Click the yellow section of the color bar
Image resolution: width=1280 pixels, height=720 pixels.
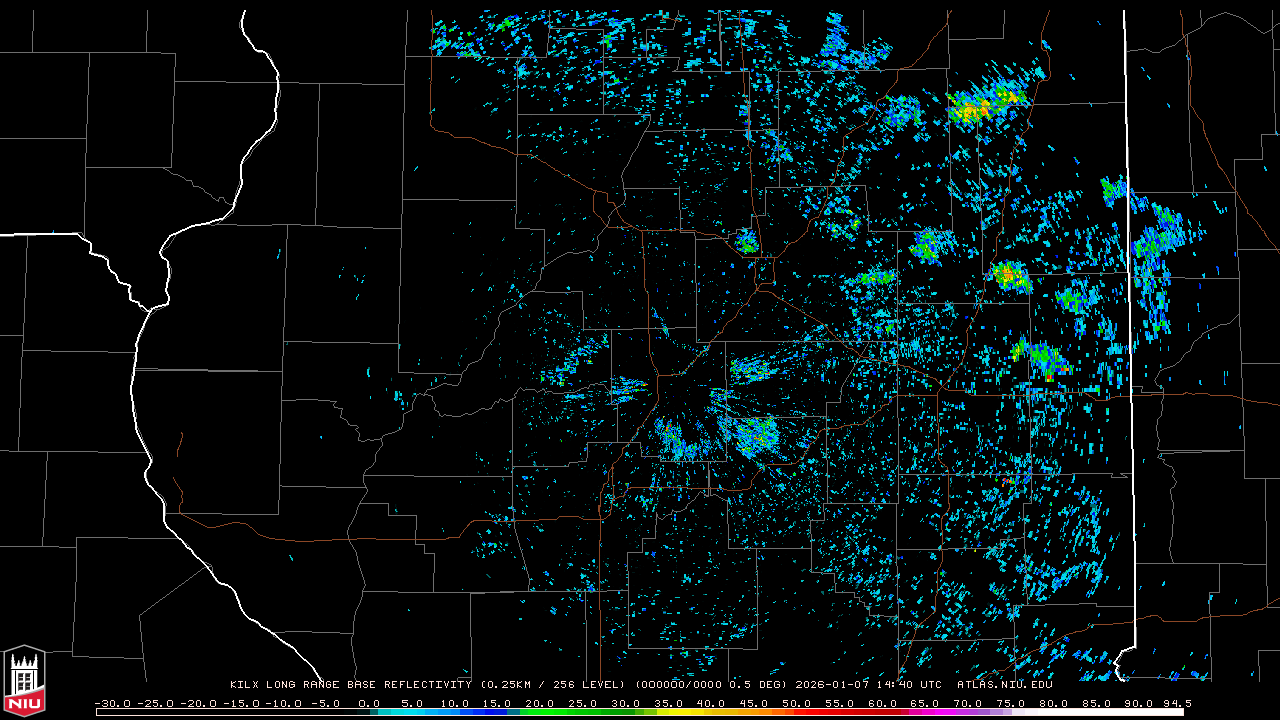tap(700, 712)
